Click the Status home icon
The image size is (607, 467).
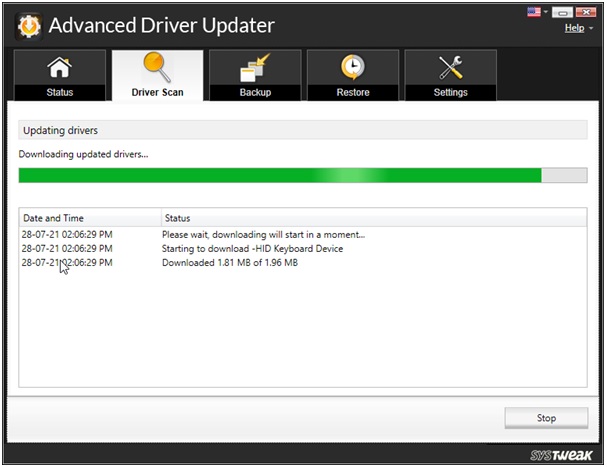(x=60, y=67)
